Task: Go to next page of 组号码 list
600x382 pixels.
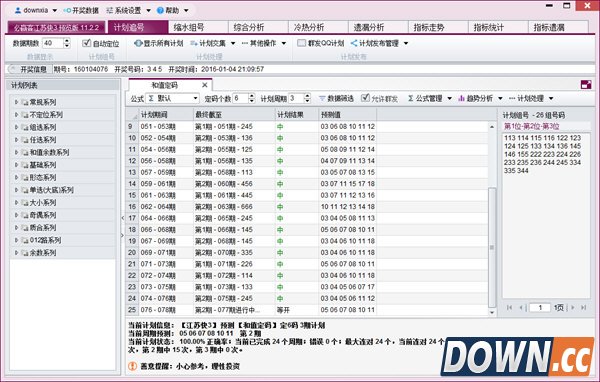Action: point(573,307)
